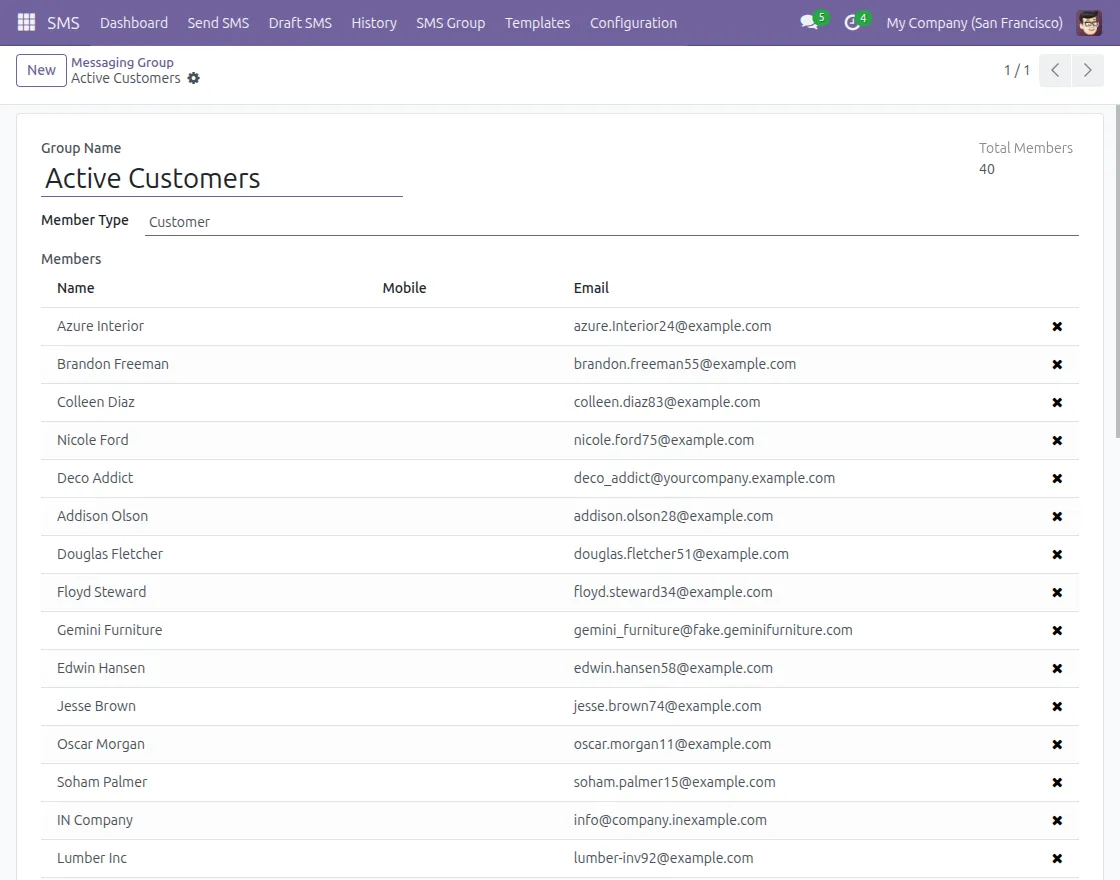Image resolution: width=1120 pixels, height=880 pixels.
Task: Open the apps grid menu icon
Action: [26, 22]
